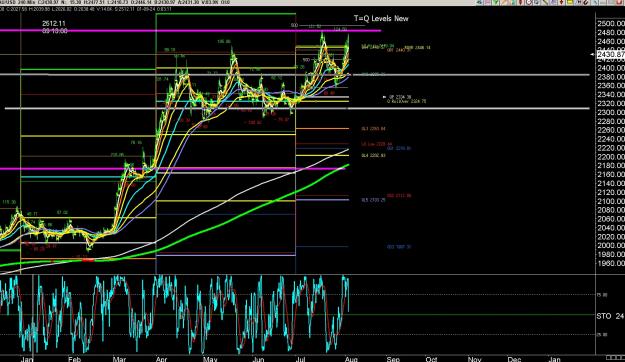Image resolution: width=625 pixels, height=362 pixels.
Task: Click the yellow square toolbar icon
Action: pos(570,2)
